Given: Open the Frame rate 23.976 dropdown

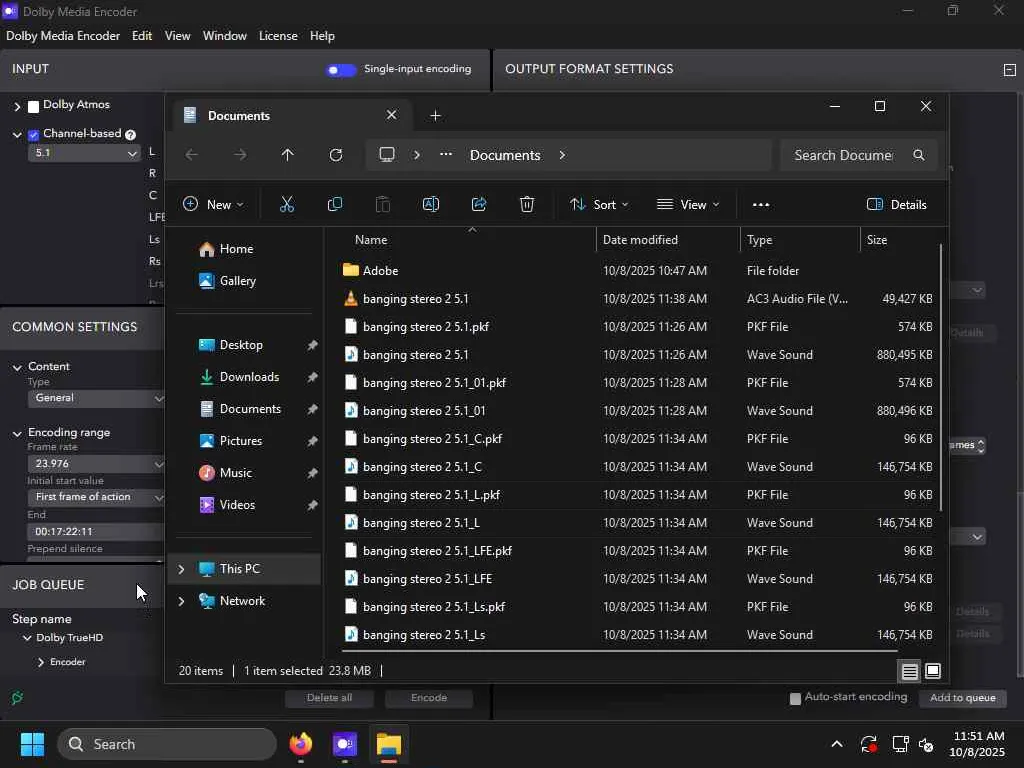Looking at the screenshot, I should (95, 464).
